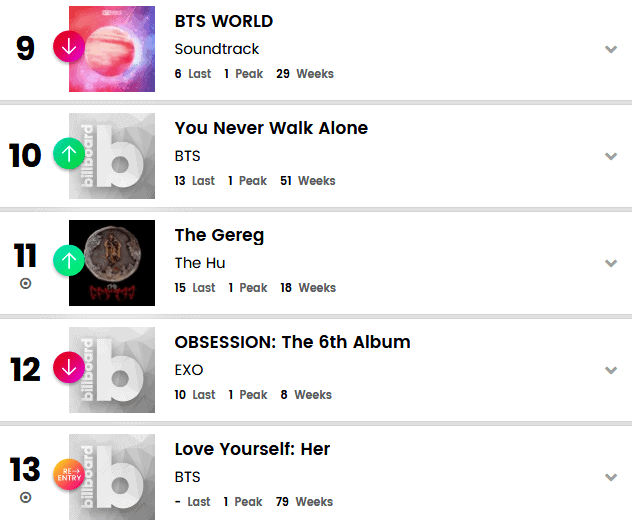Click the down arrow icon beside BTS WORLD
This screenshot has height=526, width=632.
68,47
